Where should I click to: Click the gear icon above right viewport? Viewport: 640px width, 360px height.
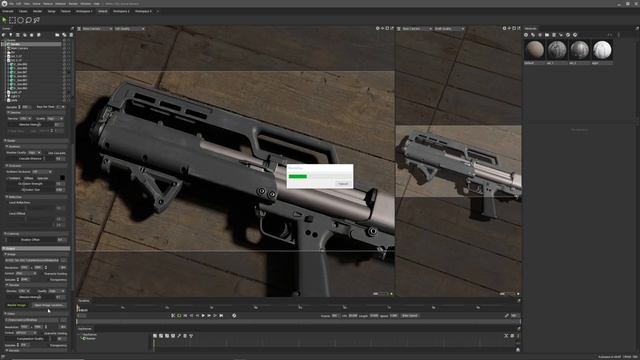504,29
